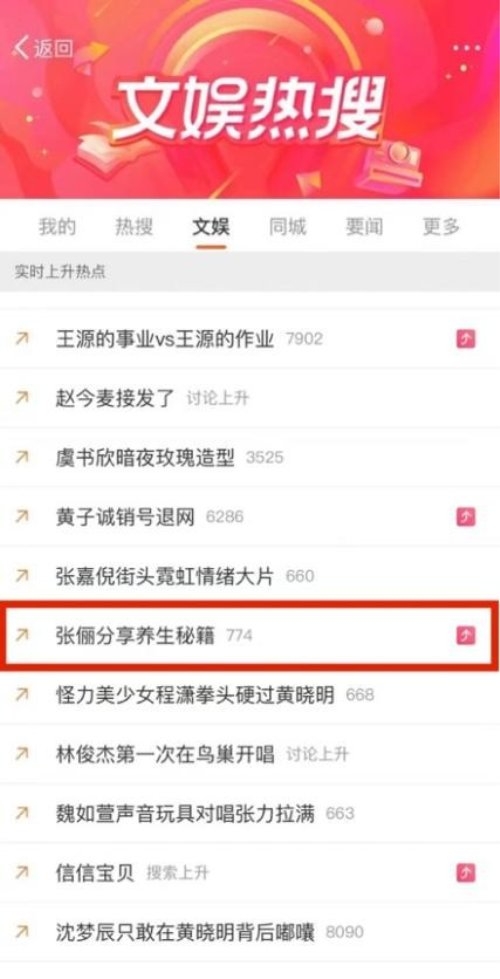Click the 文娱热搜 banner title
Screen dimensions: 500x979
point(247,111)
